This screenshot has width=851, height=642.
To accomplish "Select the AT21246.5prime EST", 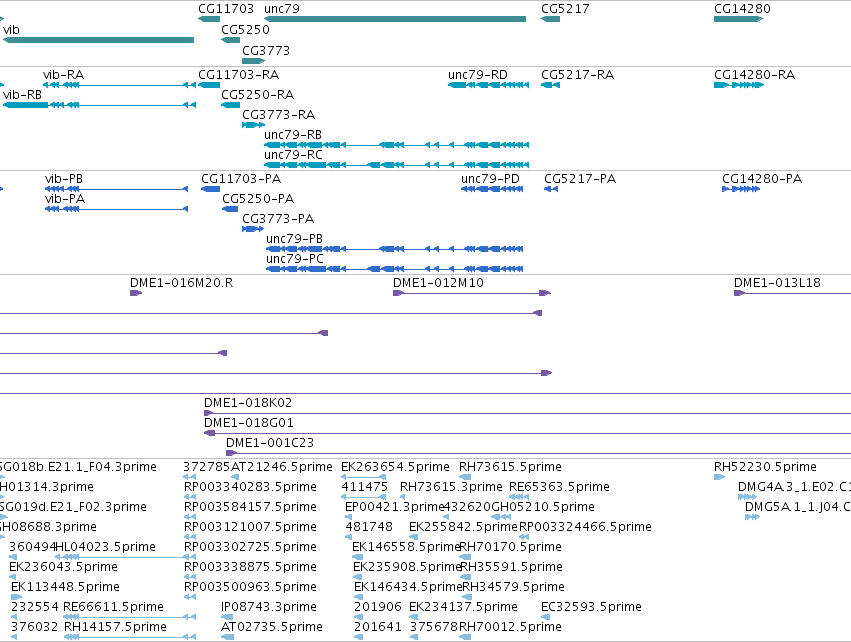I will [234, 477].
